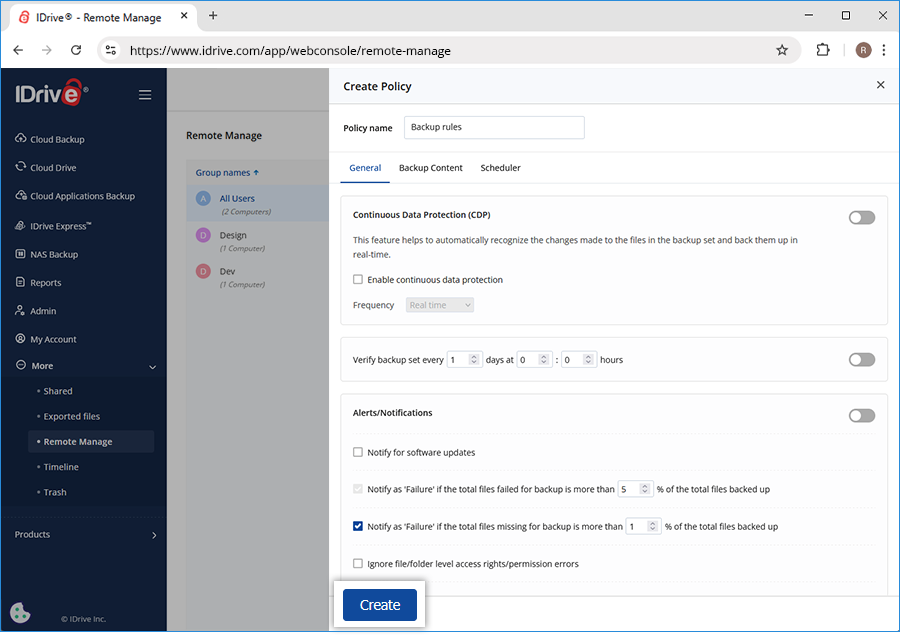Go to My Account

pos(46,339)
